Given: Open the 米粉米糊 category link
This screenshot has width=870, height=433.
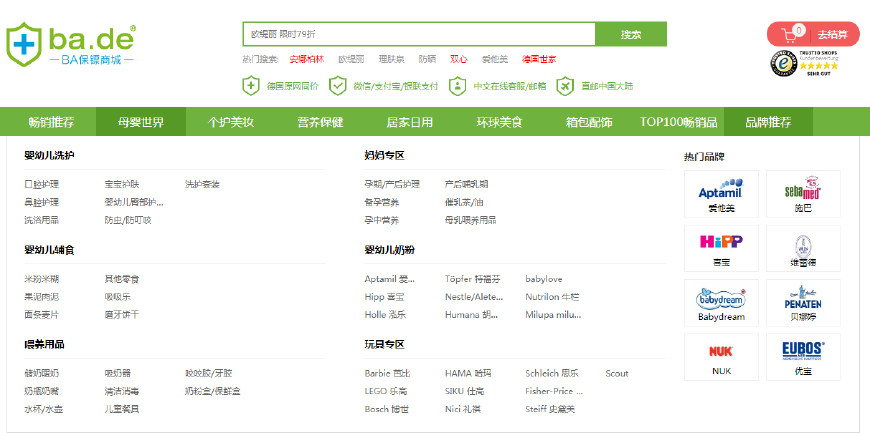Looking at the screenshot, I should [x=42, y=279].
